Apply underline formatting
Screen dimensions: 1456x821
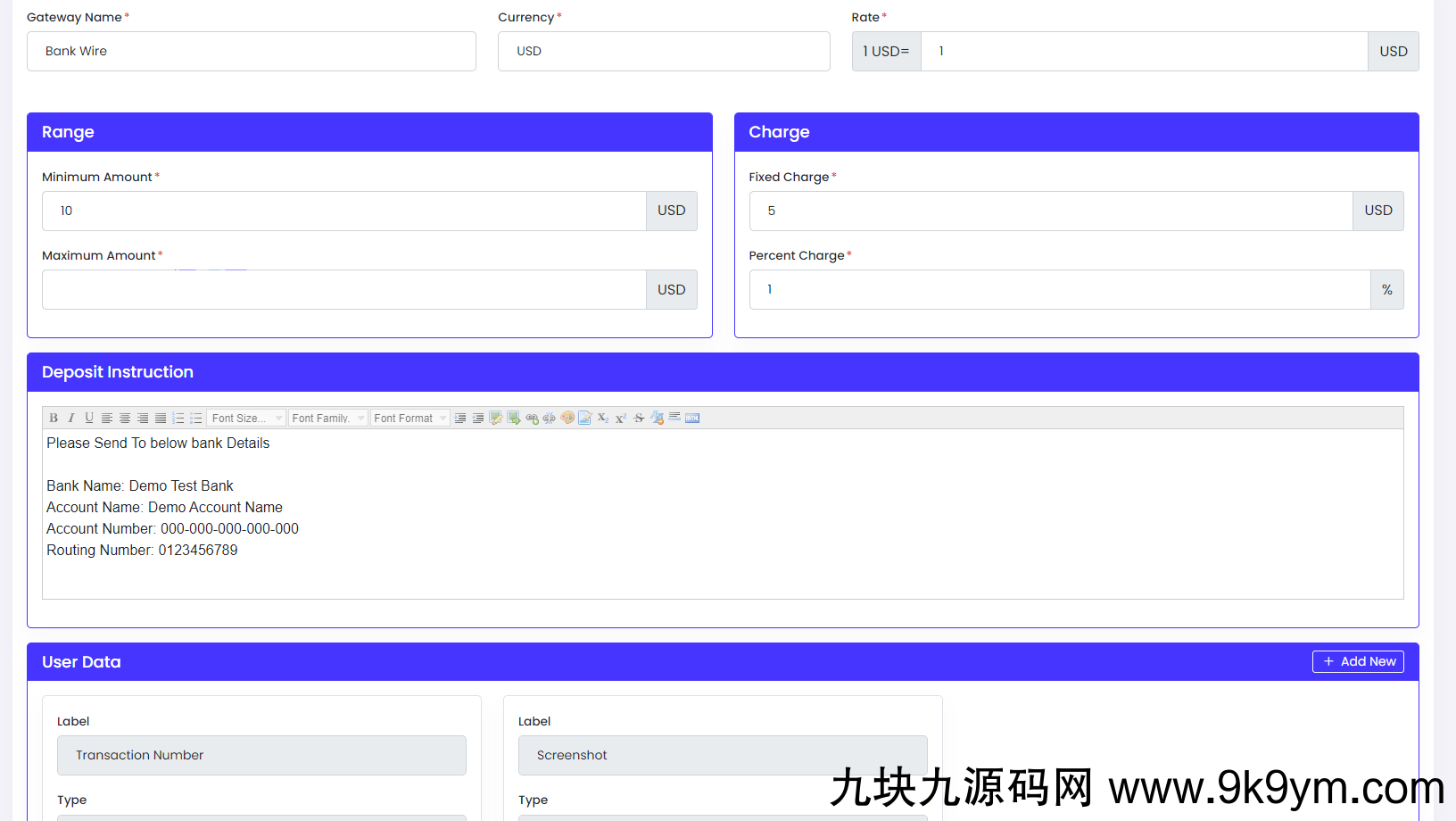(x=89, y=418)
